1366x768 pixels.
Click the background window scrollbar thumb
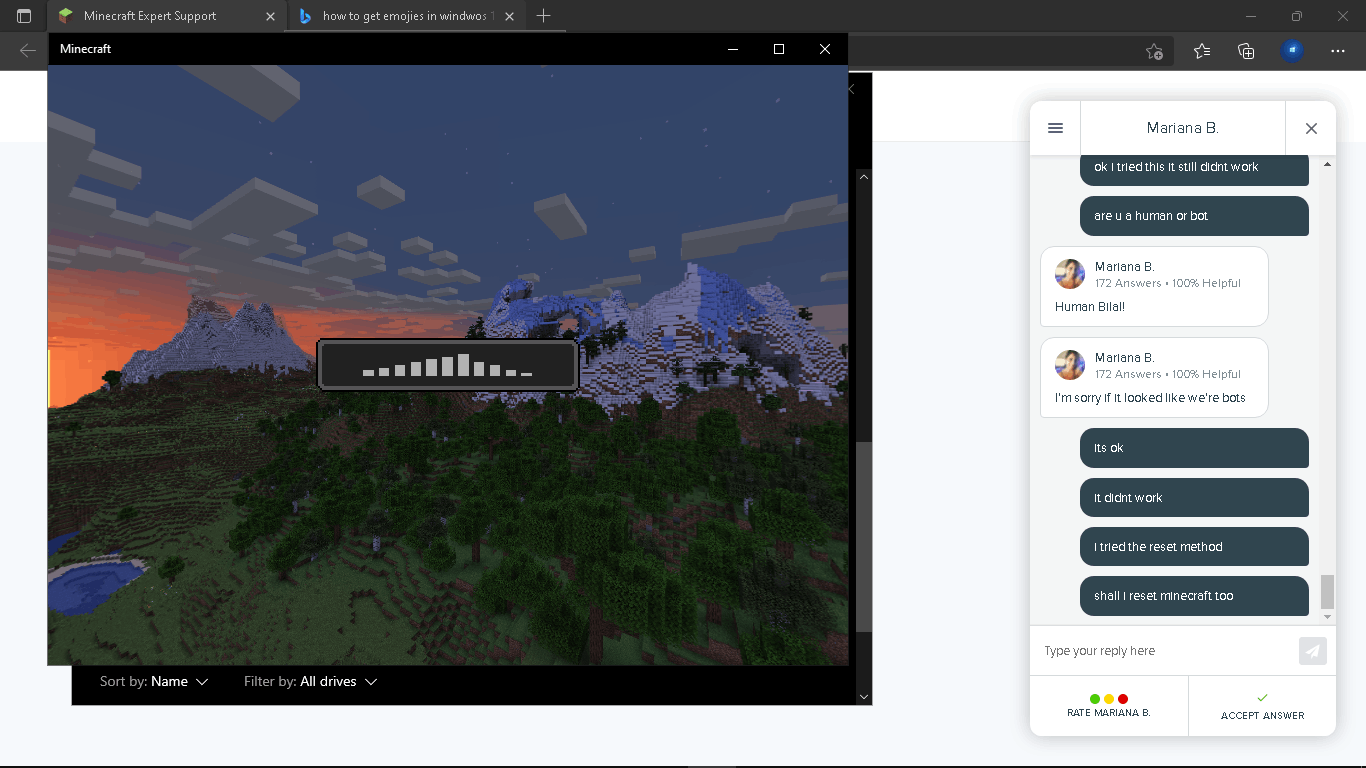click(x=864, y=536)
